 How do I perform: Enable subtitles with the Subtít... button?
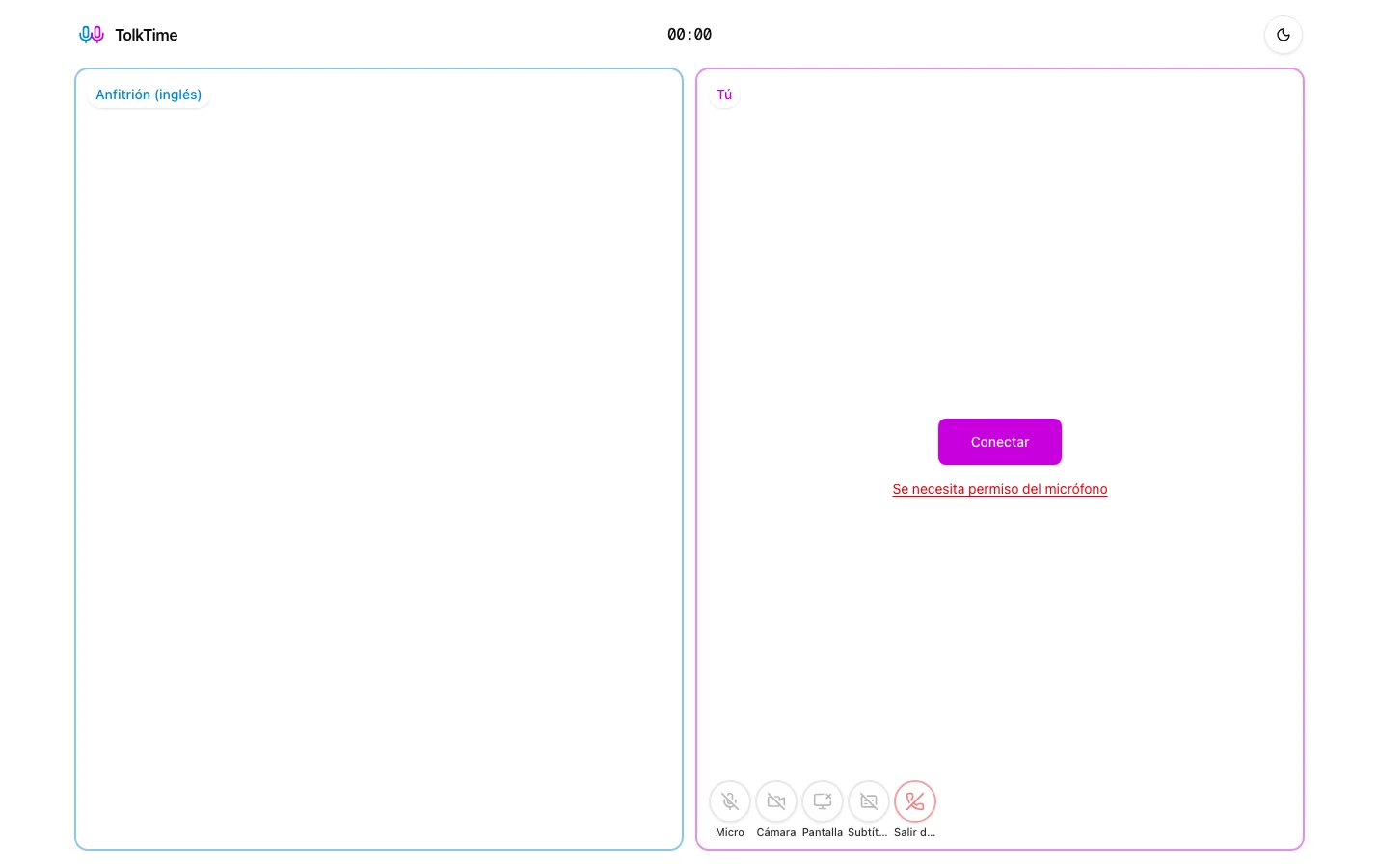[x=869, y=801]
